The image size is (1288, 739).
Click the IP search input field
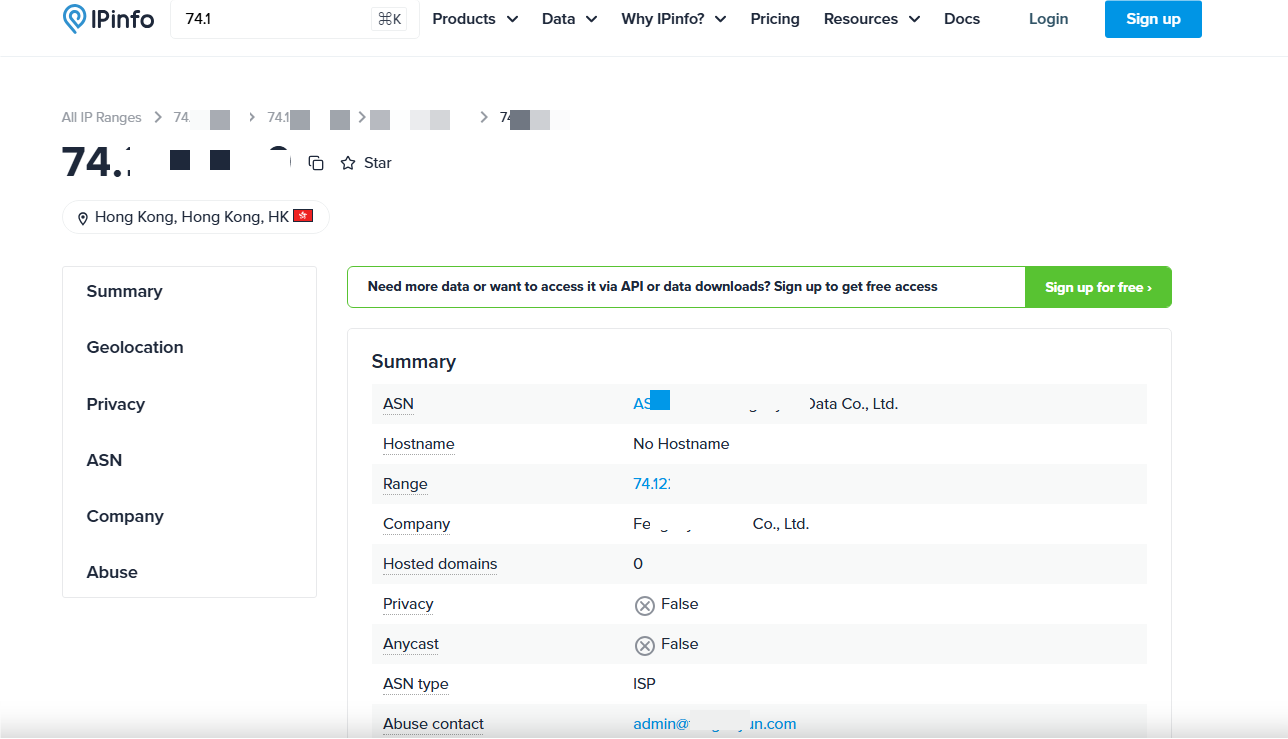coord(270,19)
